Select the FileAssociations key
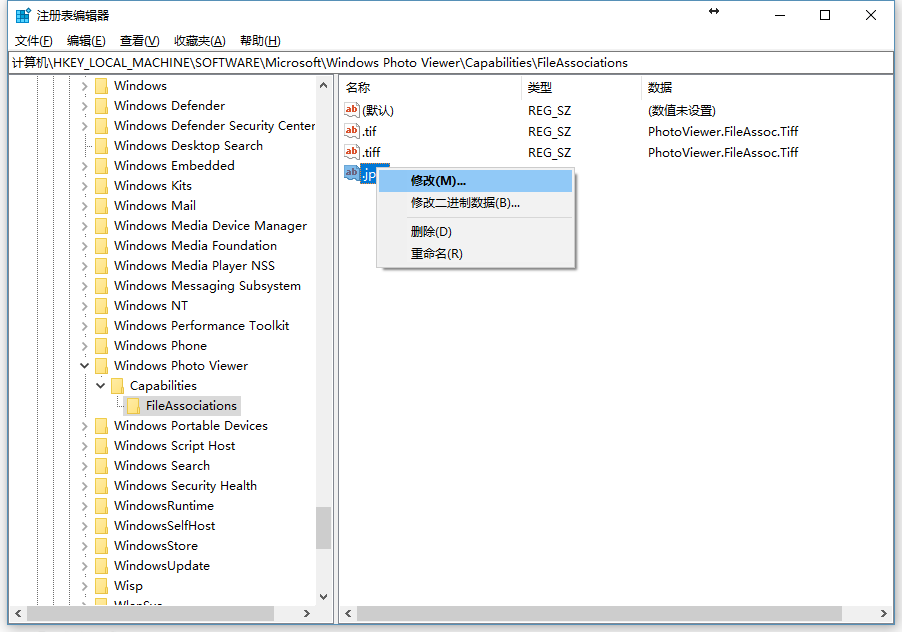The height and width of the screenshot is (632, 902). (x=191, y=406)
